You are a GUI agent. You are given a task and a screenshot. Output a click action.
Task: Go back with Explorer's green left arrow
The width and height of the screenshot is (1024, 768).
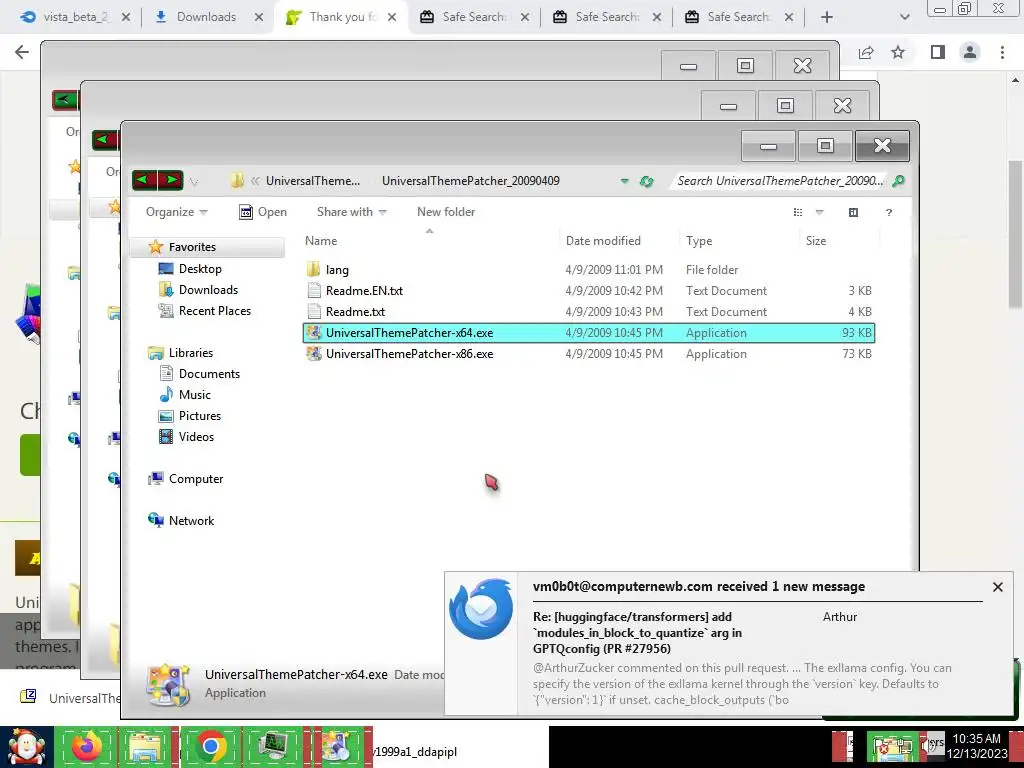pos(144,180)
